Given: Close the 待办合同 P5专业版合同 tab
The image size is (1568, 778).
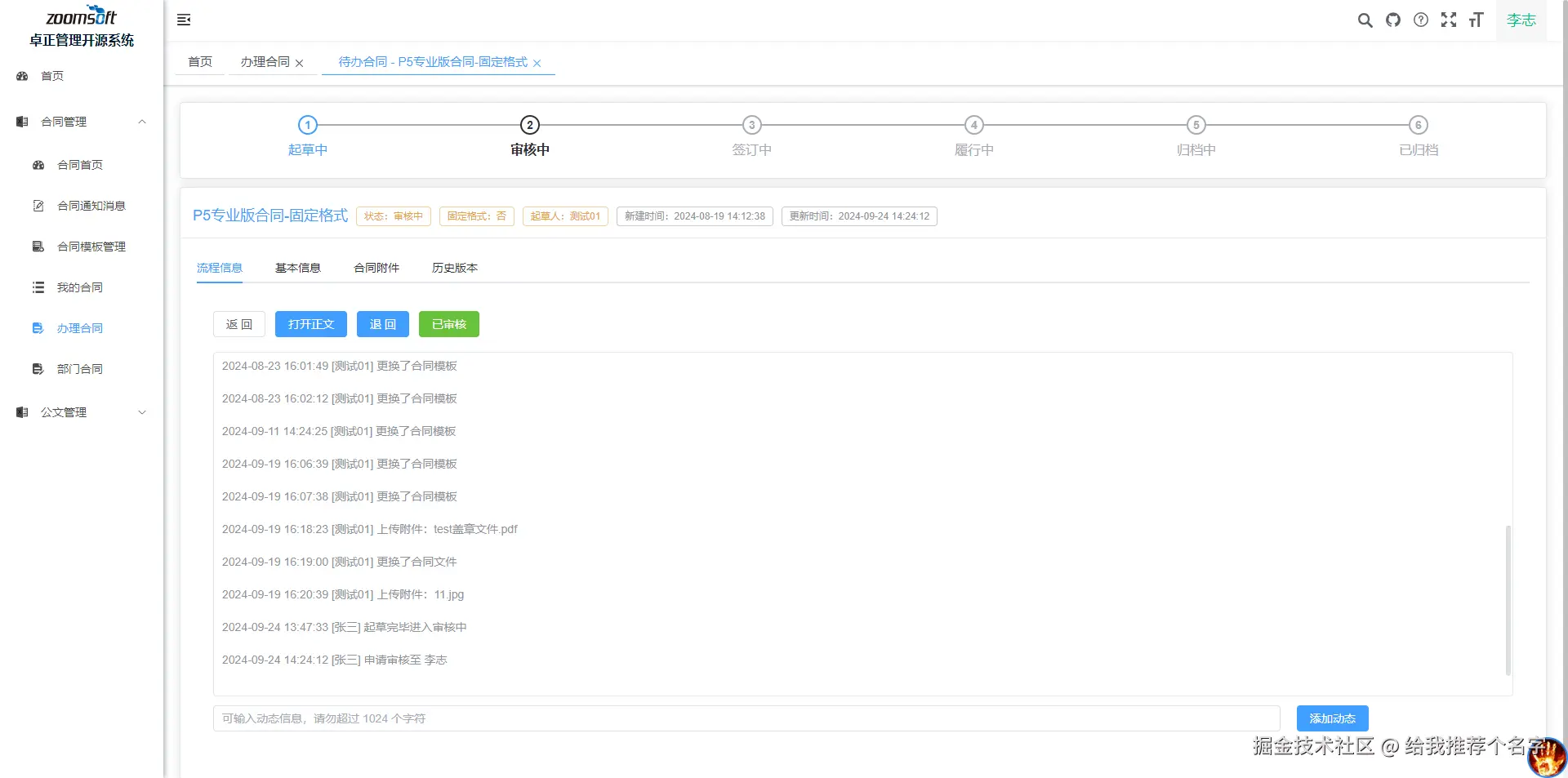Looking at the screenshot, I should click(537, 63).
